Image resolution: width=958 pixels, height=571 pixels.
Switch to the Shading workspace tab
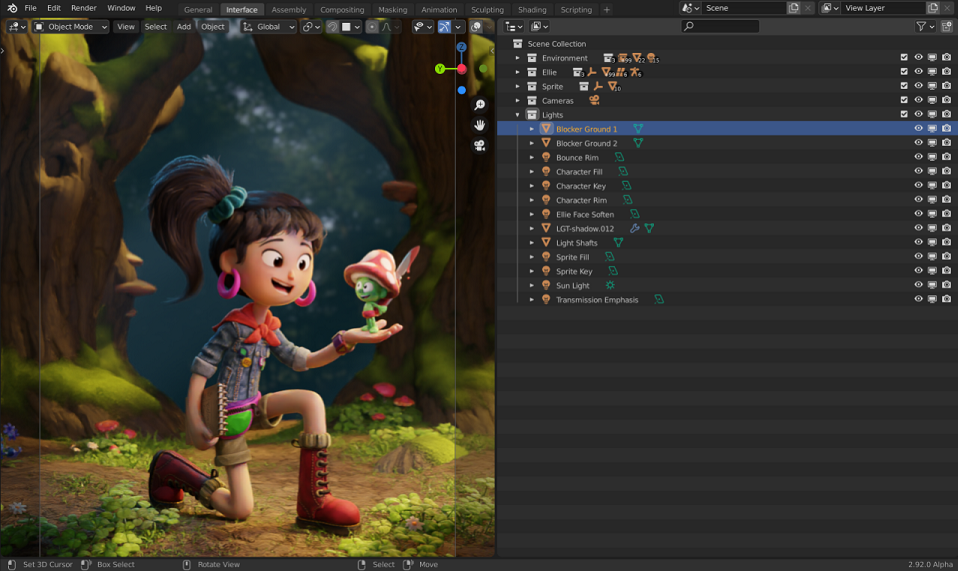532,10
